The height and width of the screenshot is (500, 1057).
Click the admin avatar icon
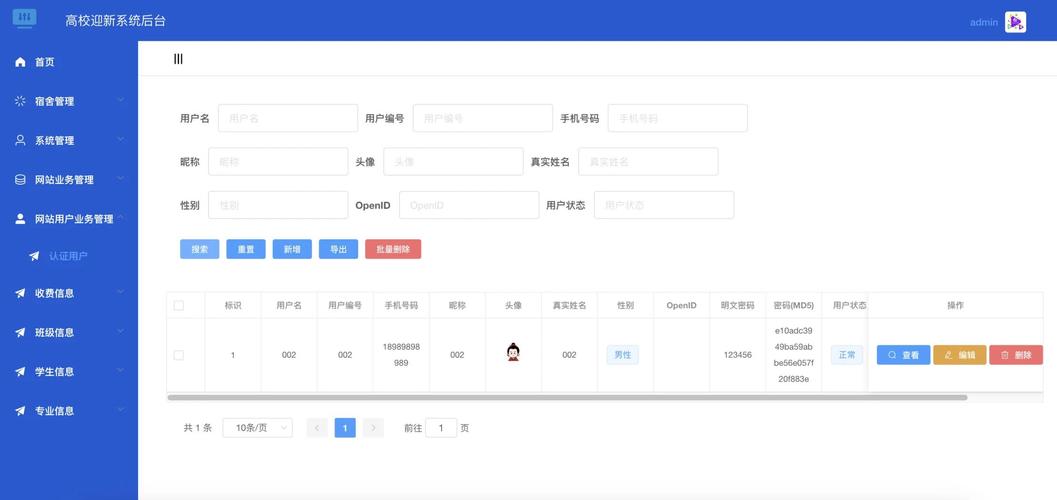pos(1015,22)
